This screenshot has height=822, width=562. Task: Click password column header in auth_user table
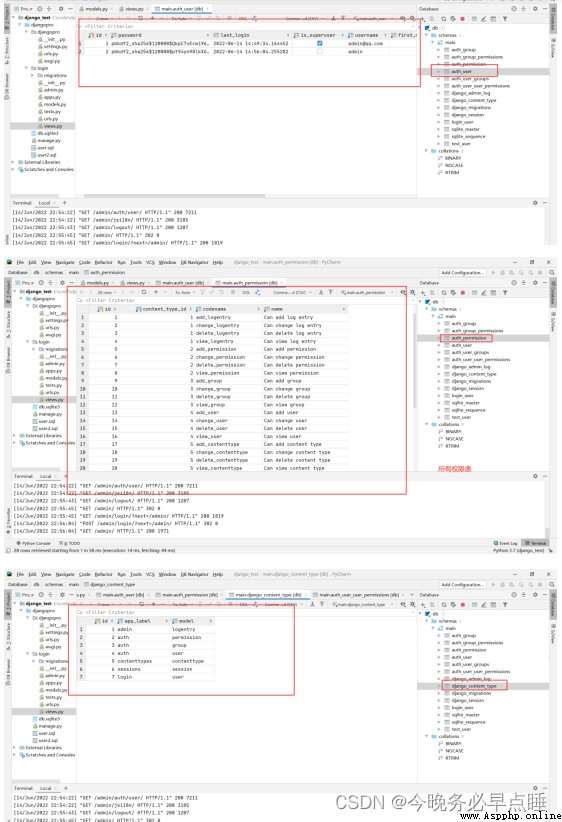click(160, 35)
